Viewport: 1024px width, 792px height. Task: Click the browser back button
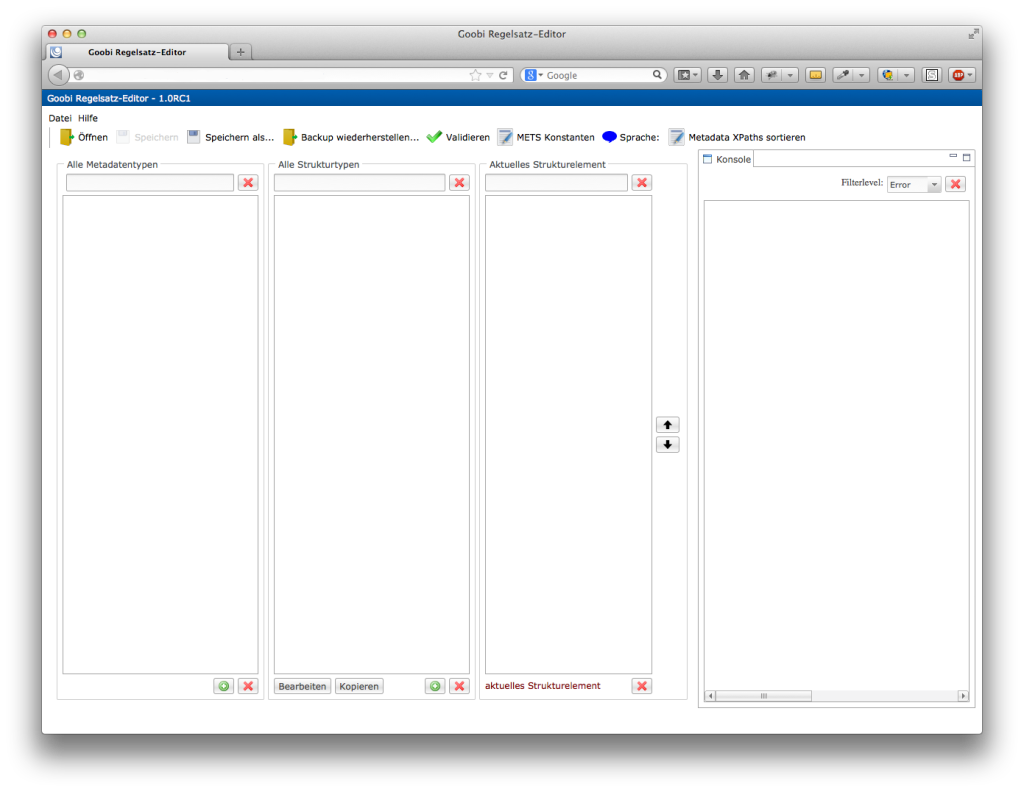(58, 75)
